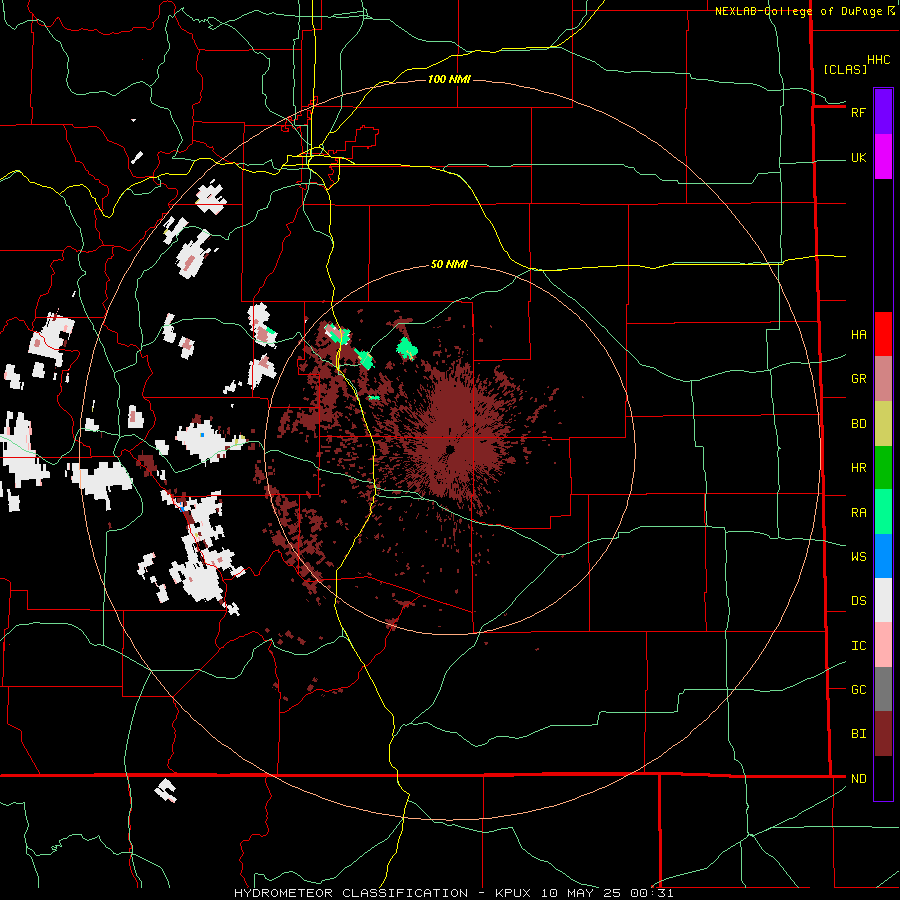Screen dimensions: 900x900
Task: Click the 100 NMI range ring label
Action: click(x=449, y=79)
